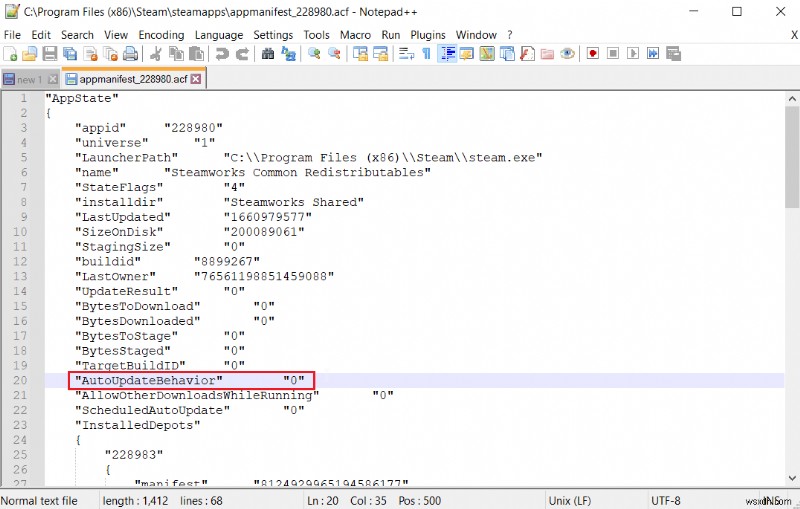Start macro recording with red dot icon
Screen dimensions: 800x509
click(593, 54)
